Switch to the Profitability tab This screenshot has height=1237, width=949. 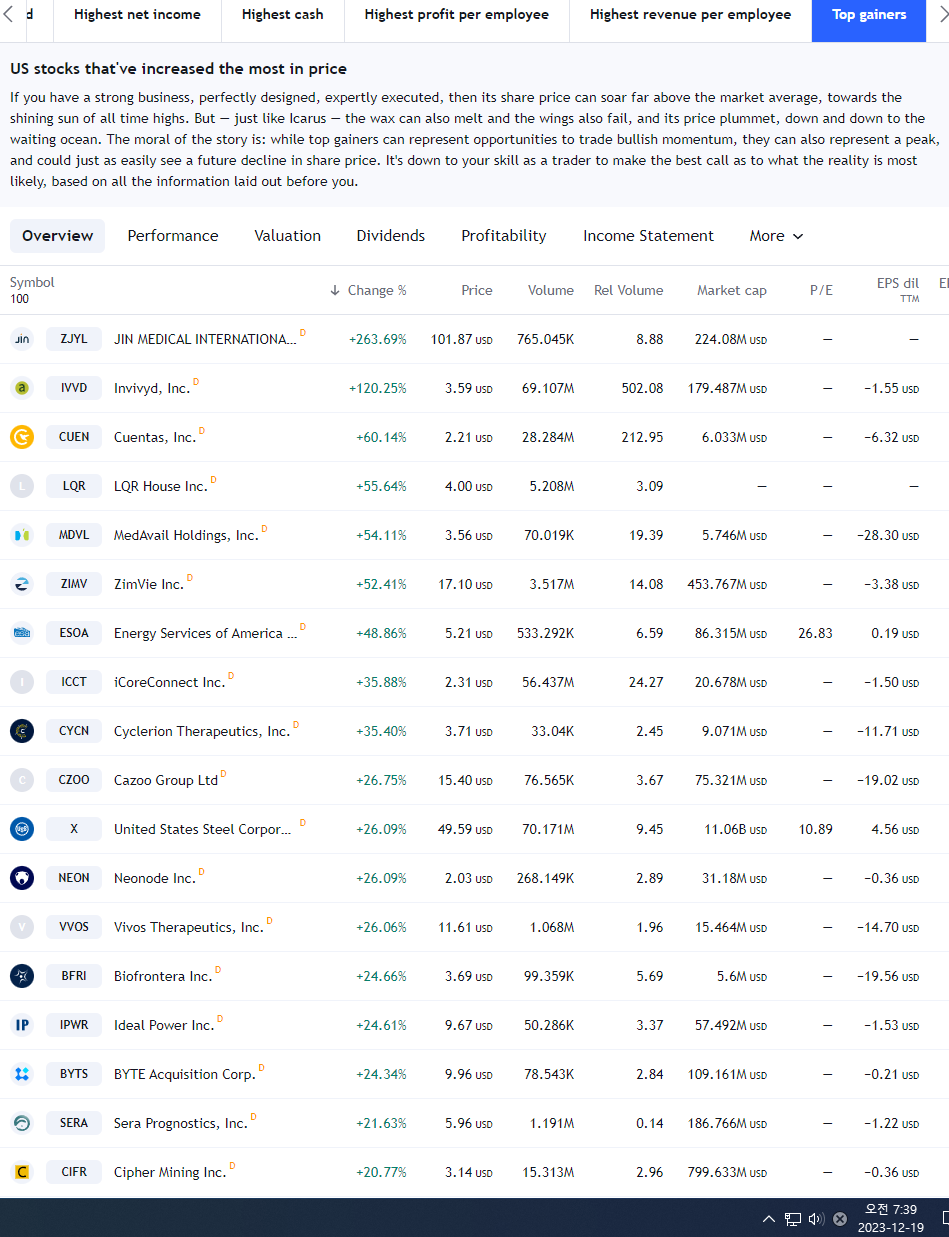coord(504,236)
